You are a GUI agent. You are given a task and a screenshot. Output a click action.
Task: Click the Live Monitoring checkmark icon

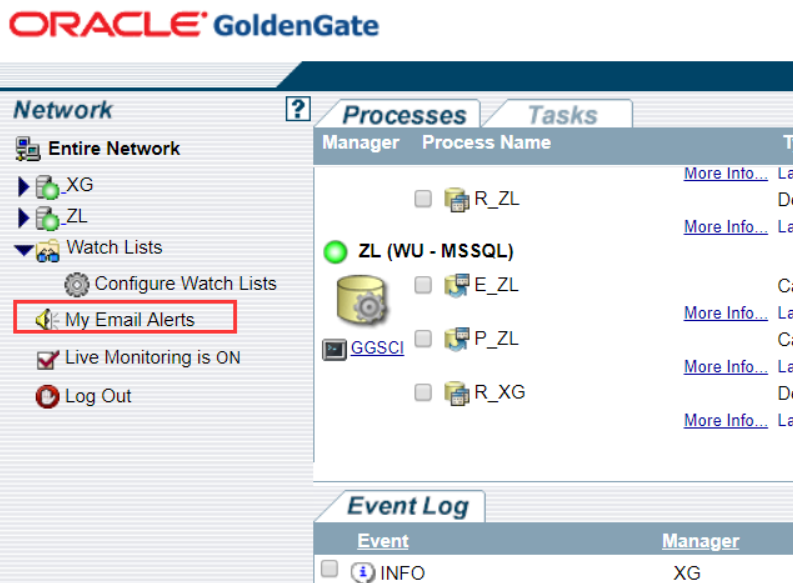click(x=48, y=358)
